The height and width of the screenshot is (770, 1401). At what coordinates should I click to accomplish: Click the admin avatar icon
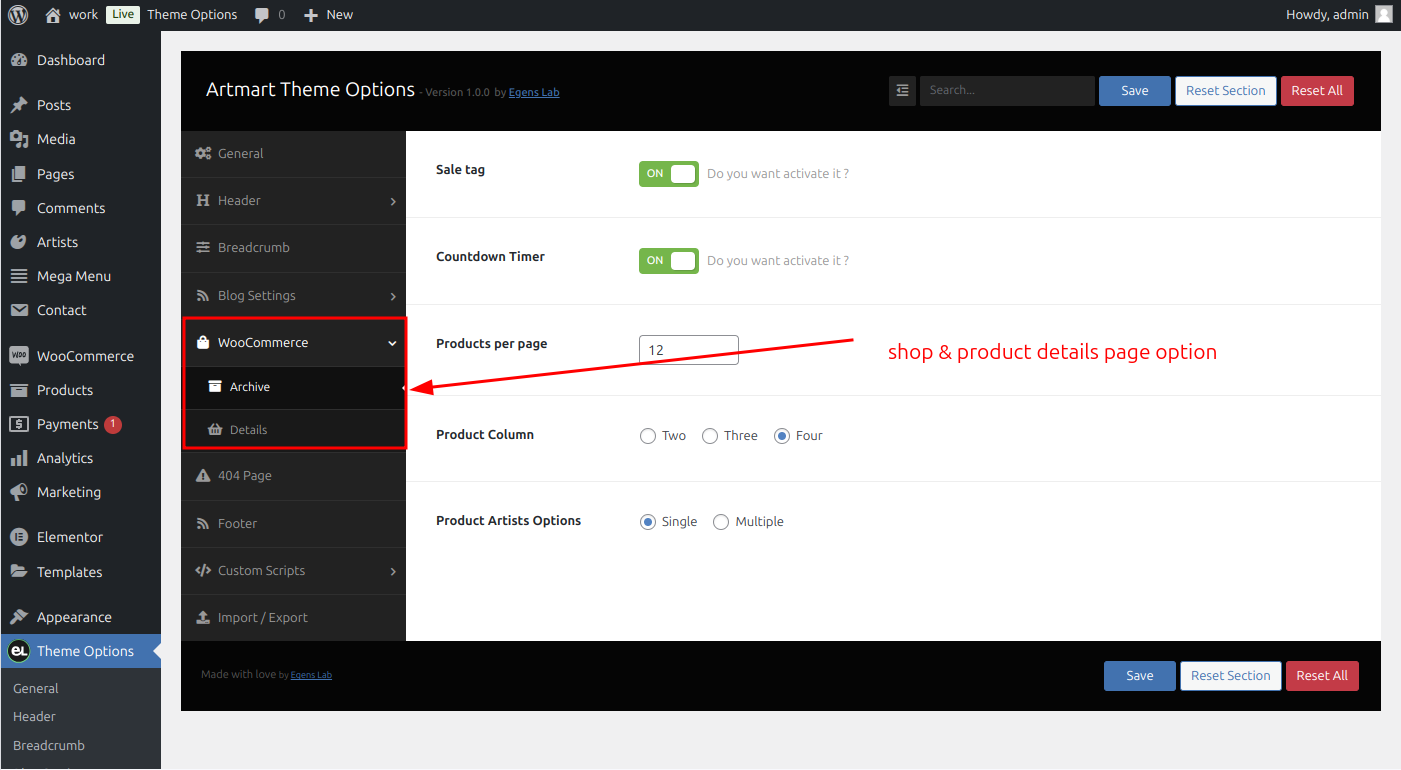point(1383,14)
